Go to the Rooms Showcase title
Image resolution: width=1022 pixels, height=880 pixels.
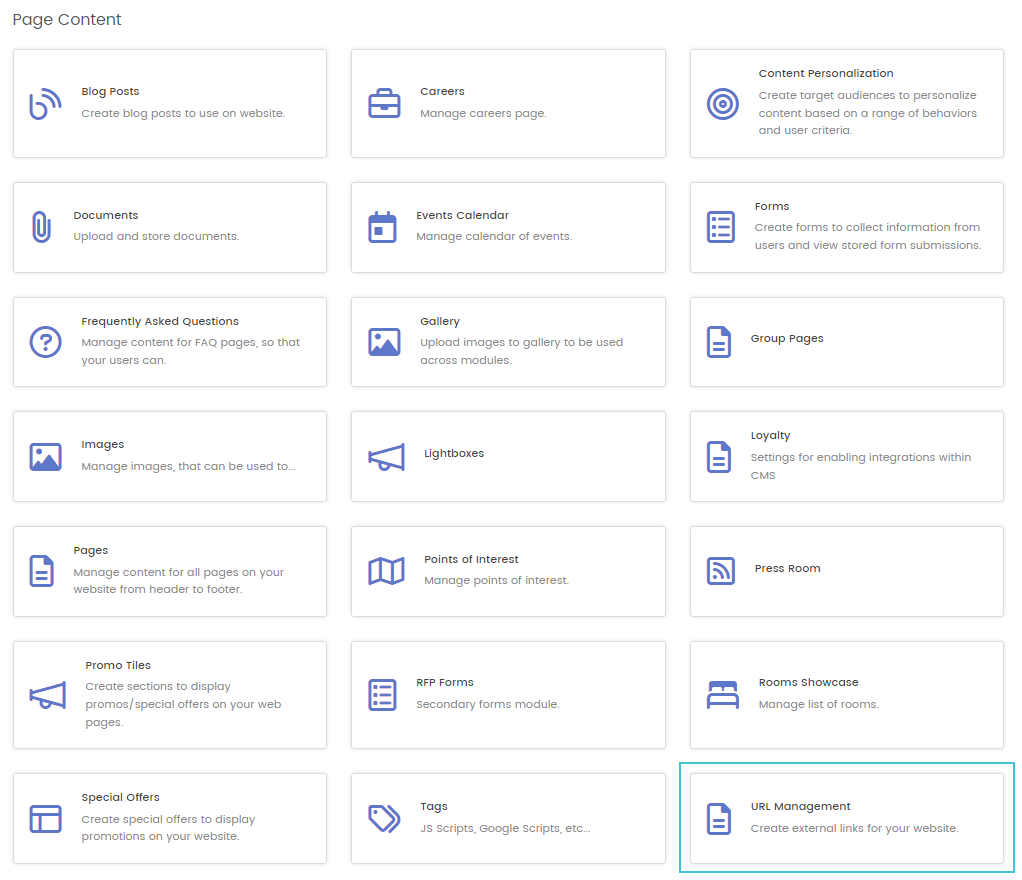click(808, 682)
